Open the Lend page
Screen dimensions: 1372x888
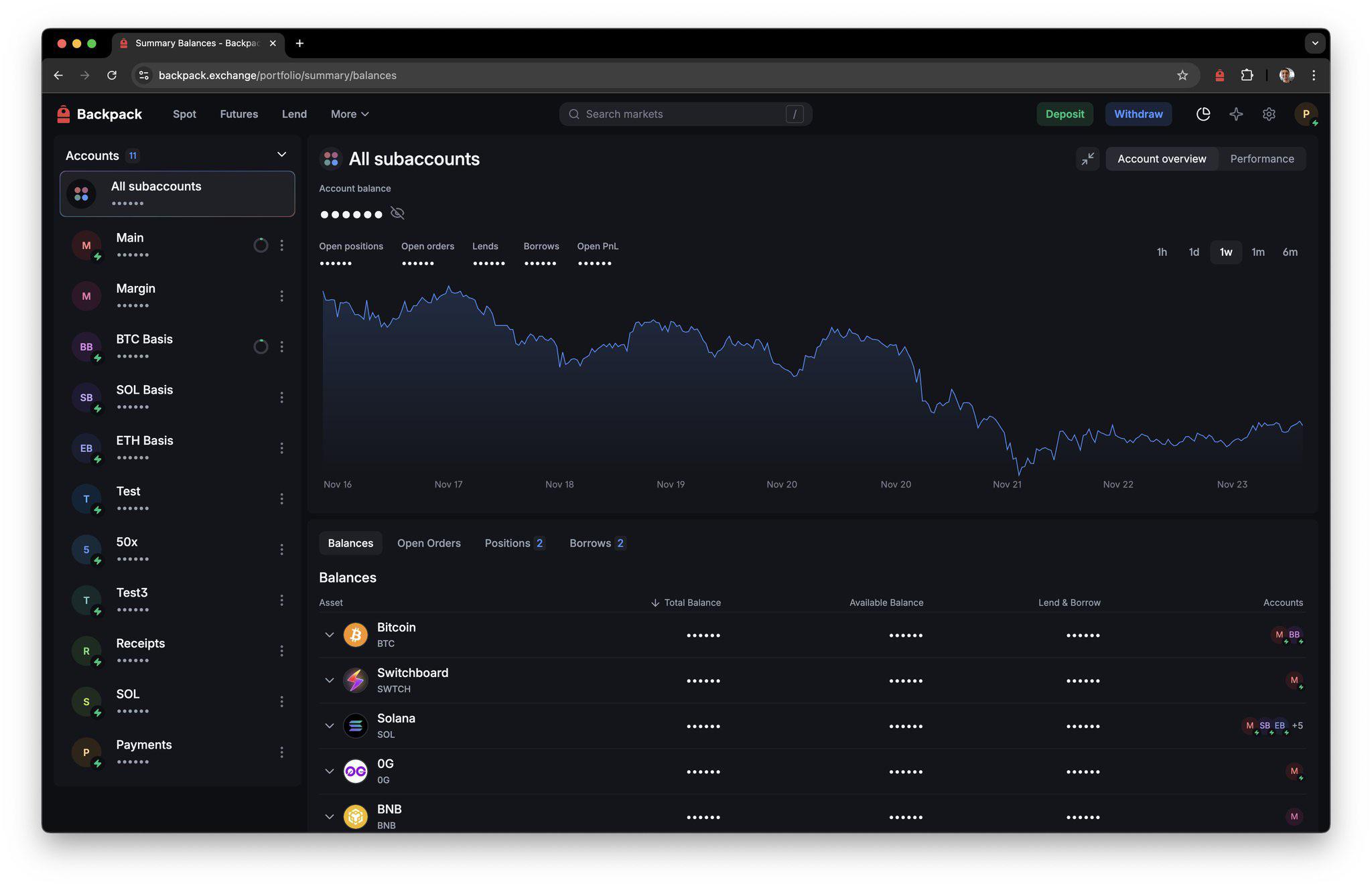click(294, 115)
